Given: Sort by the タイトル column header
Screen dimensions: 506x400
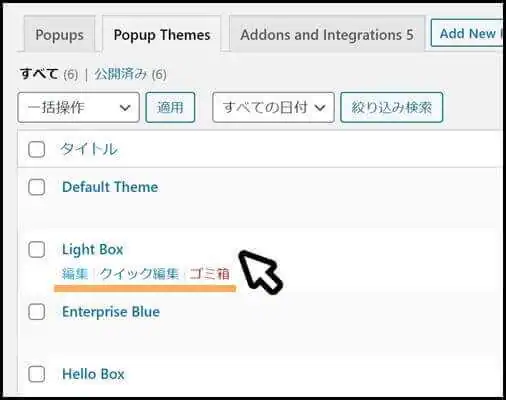Looking at the screenshot, I should pos(89,149).
